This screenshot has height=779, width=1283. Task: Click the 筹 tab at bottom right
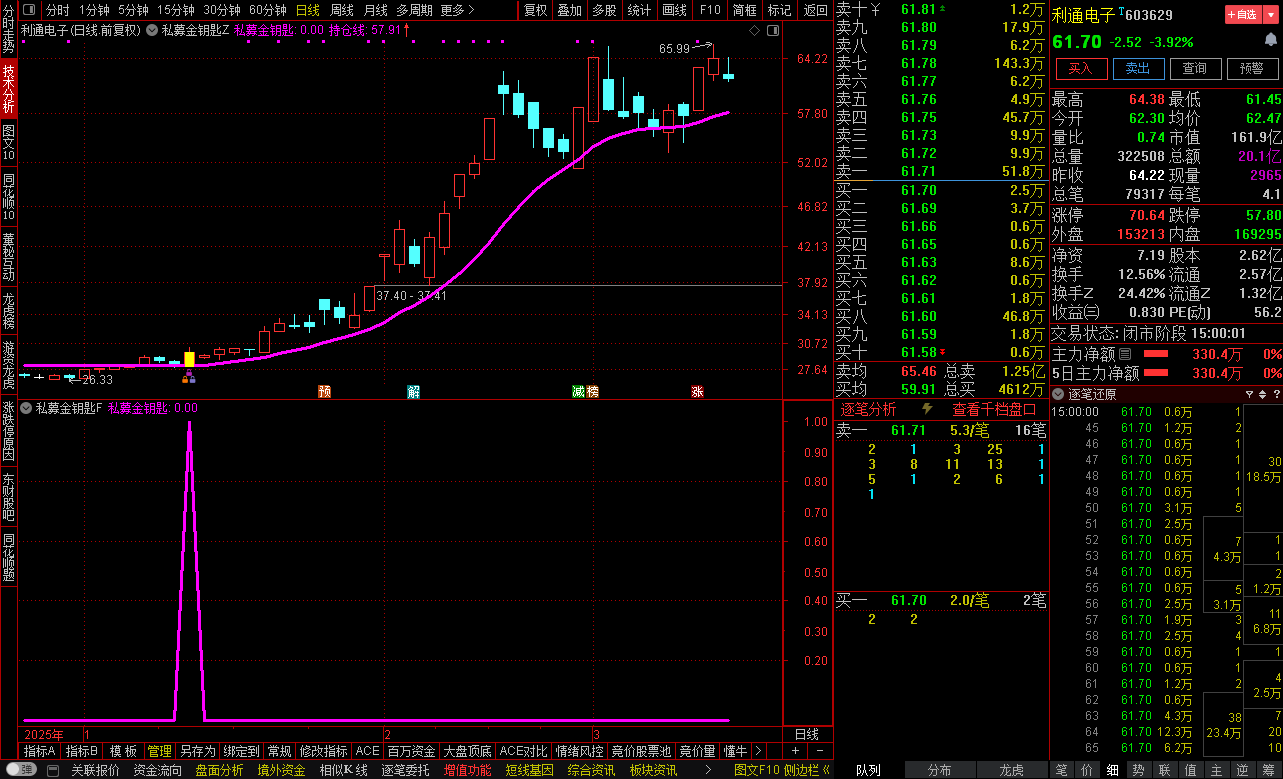[1269, 770]
